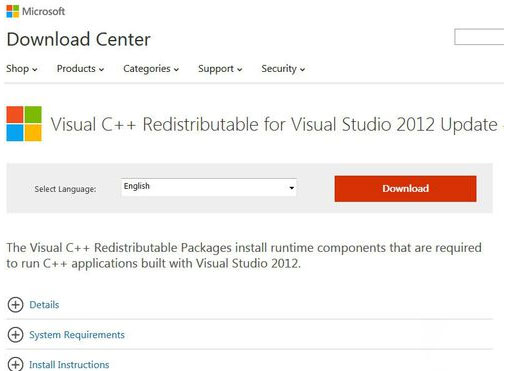505x371 pixels.
Task: Expand the Install Instructions plus icon
Action: click(15, 364)
